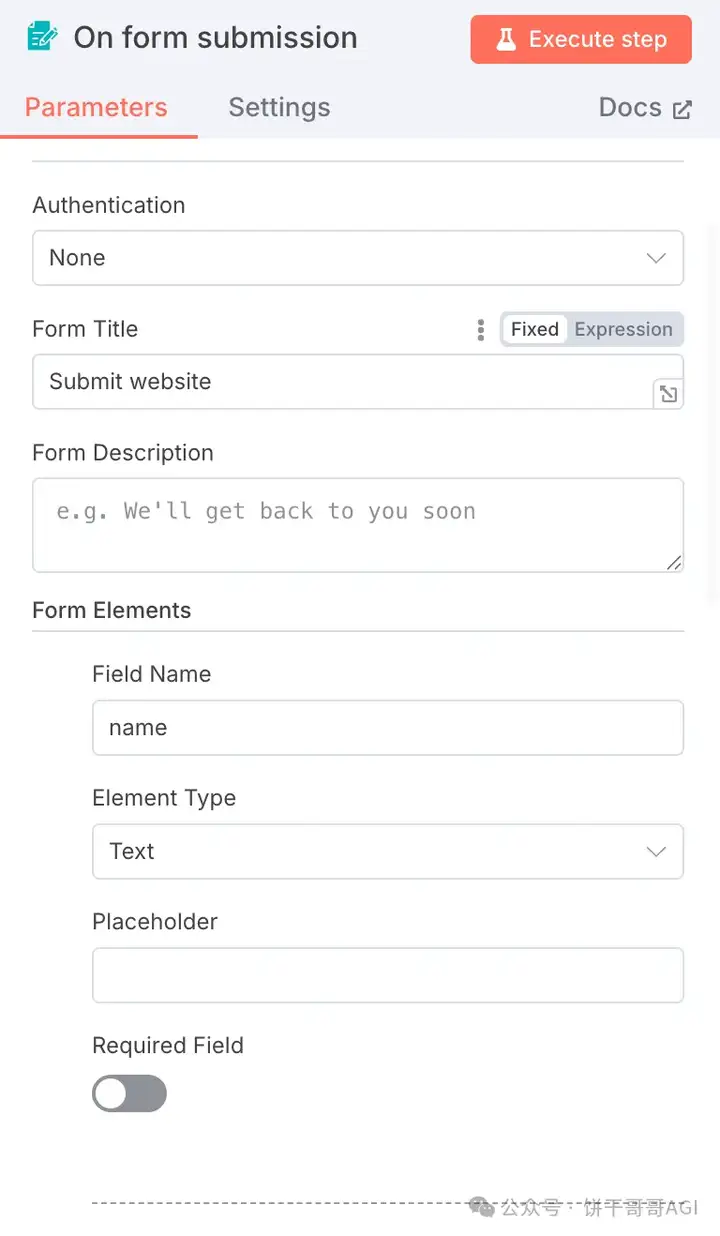Select the Parameters tab
The width and height of the screenshot is (720, 1236).
tap(96, 108)
